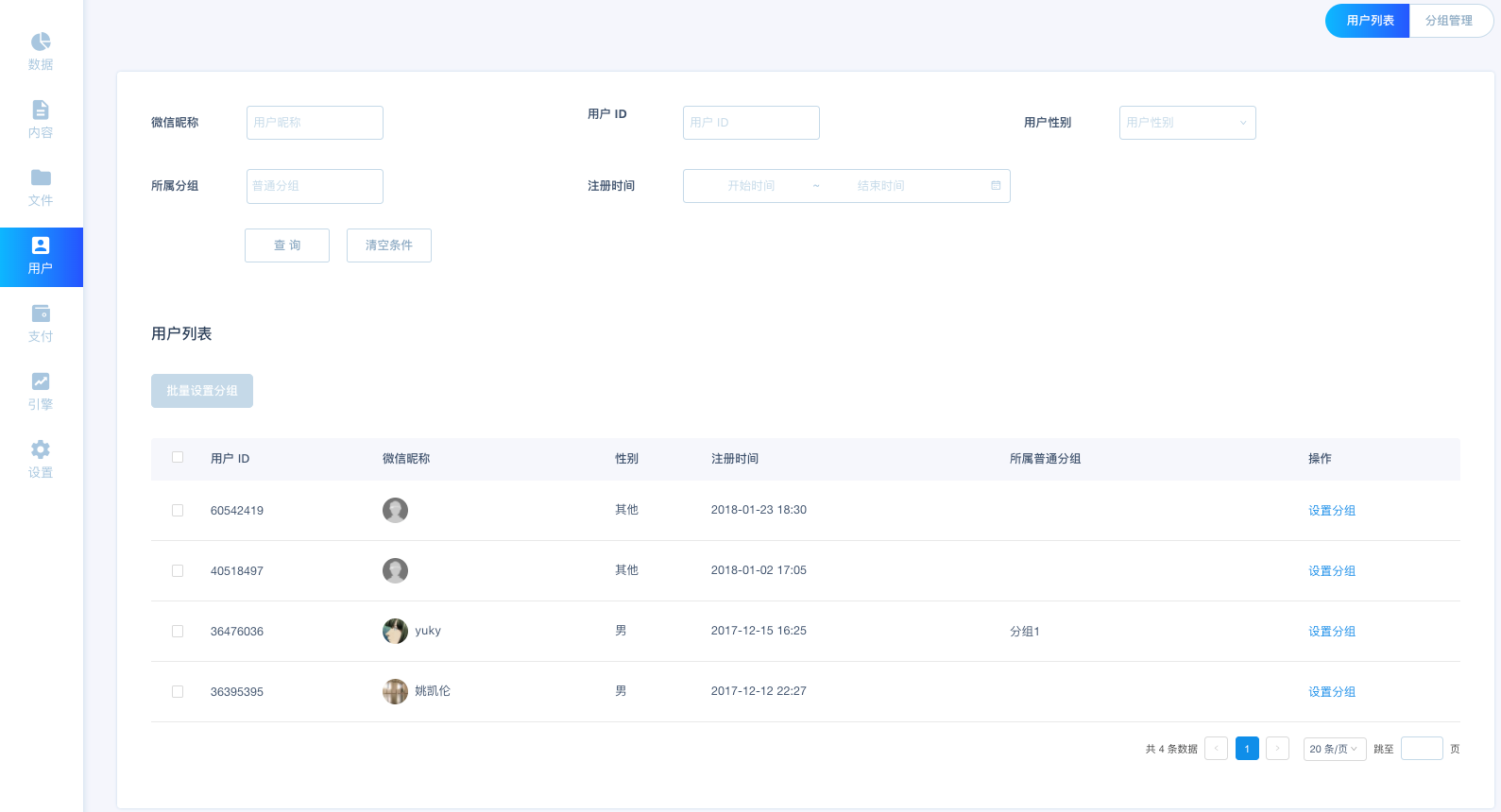Open the 所属分组 selector field
This screenshot has height=812, width=1501.
click(x=315, y=186)
